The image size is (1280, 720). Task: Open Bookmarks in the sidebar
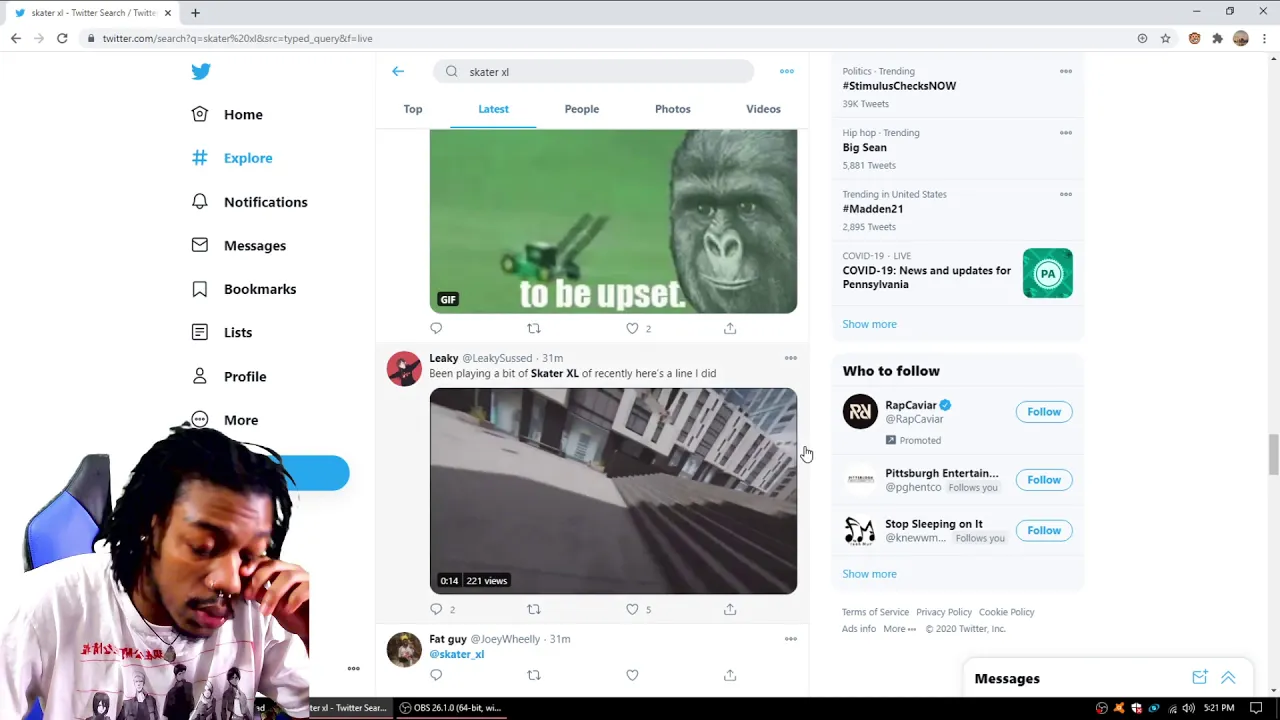click(244, 289)
